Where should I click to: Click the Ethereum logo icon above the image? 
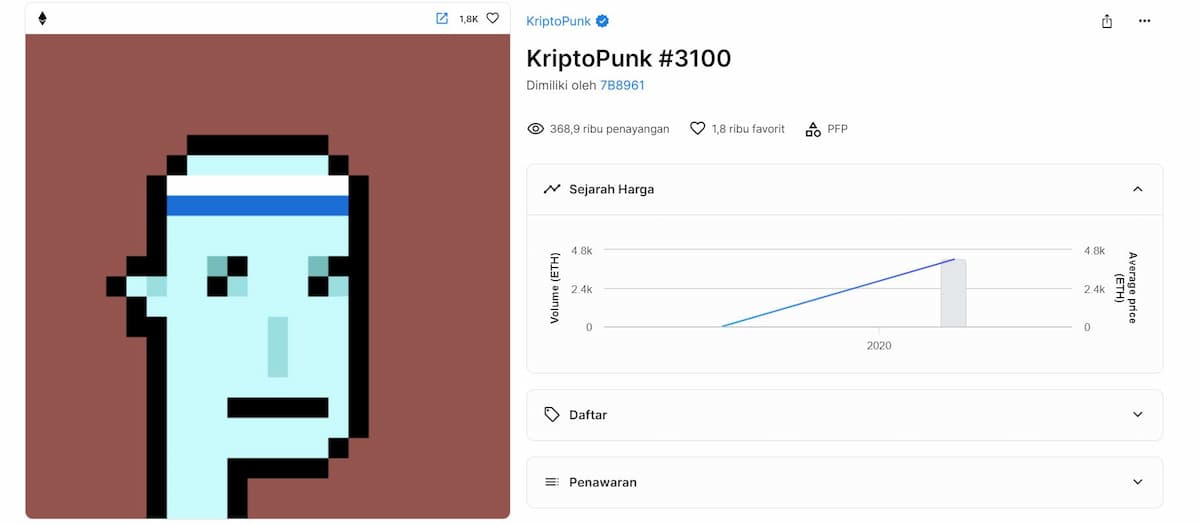[42, 18]
